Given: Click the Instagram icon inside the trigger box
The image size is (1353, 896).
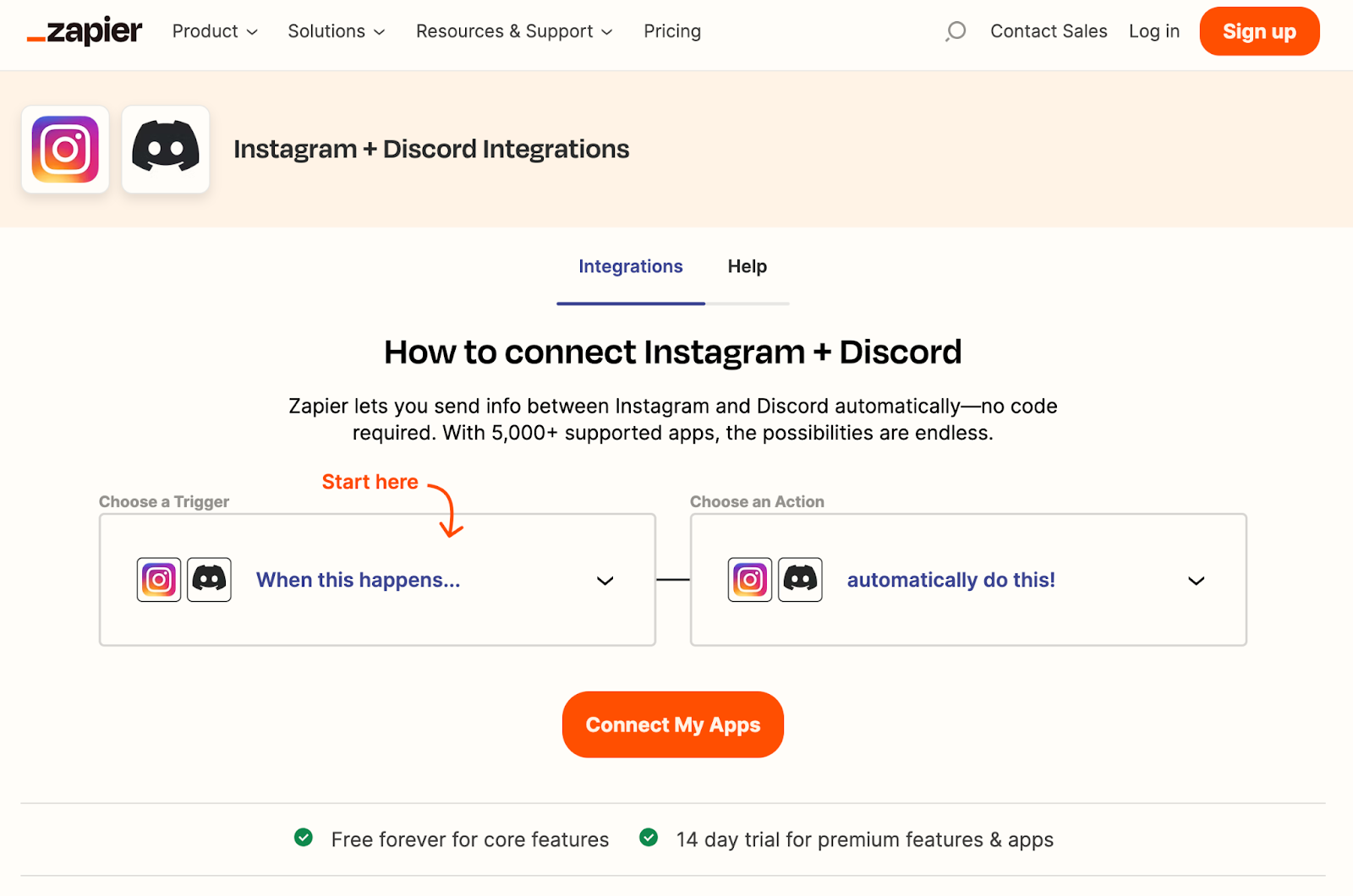Looking at the screenshot, I should [x=157, y=580].
